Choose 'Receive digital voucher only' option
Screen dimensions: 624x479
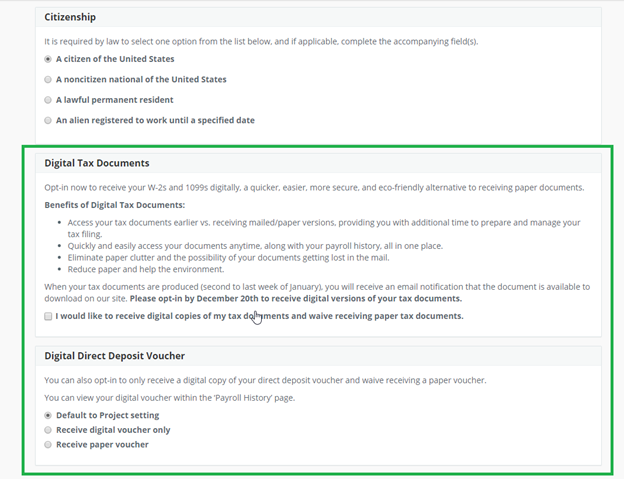(48, 430)
